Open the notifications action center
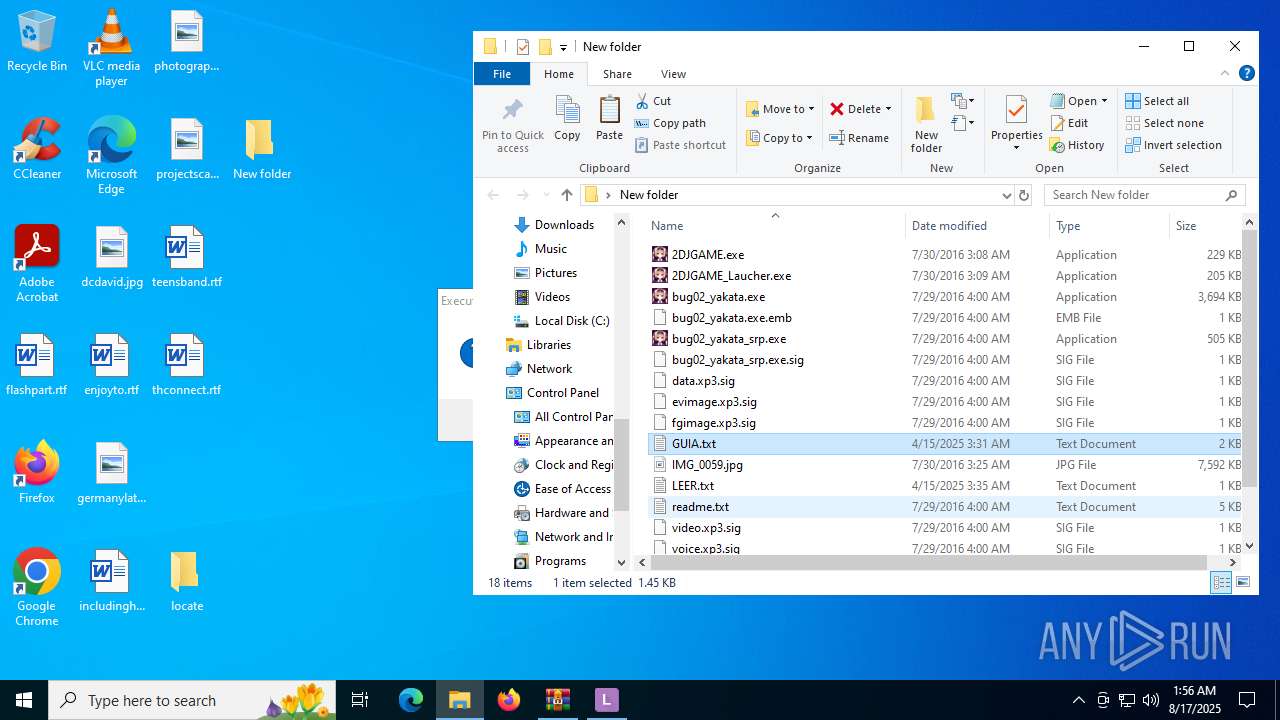Image resolution: width=1280 pixels, height=720 pixels. coord(1247,700)
